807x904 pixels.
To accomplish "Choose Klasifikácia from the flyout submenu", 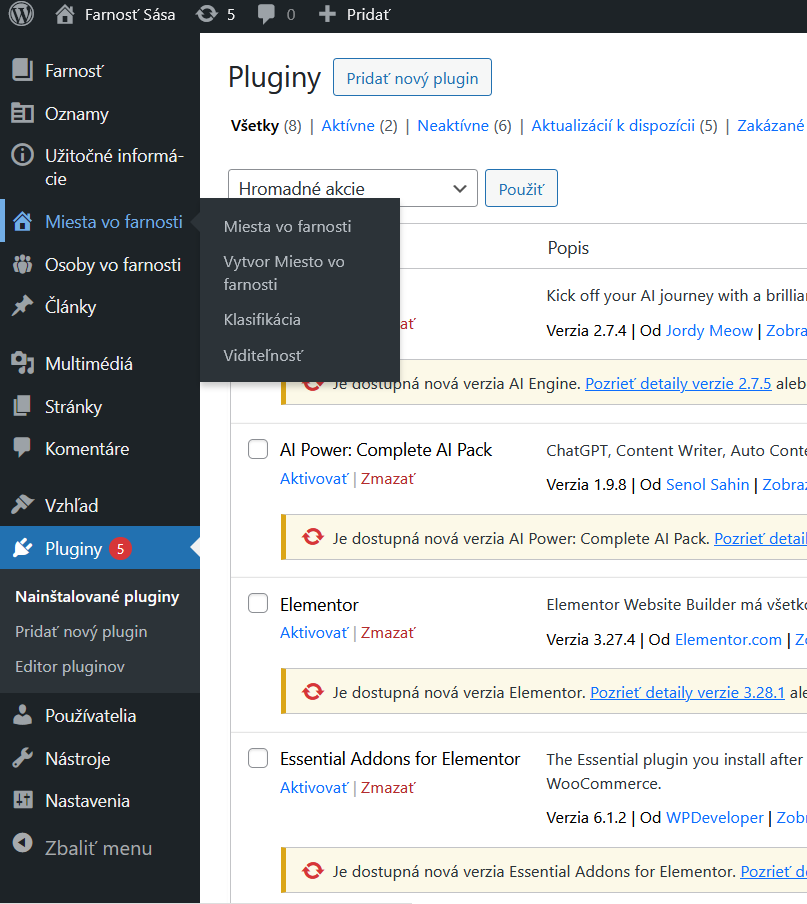I will tap(262, 320).
